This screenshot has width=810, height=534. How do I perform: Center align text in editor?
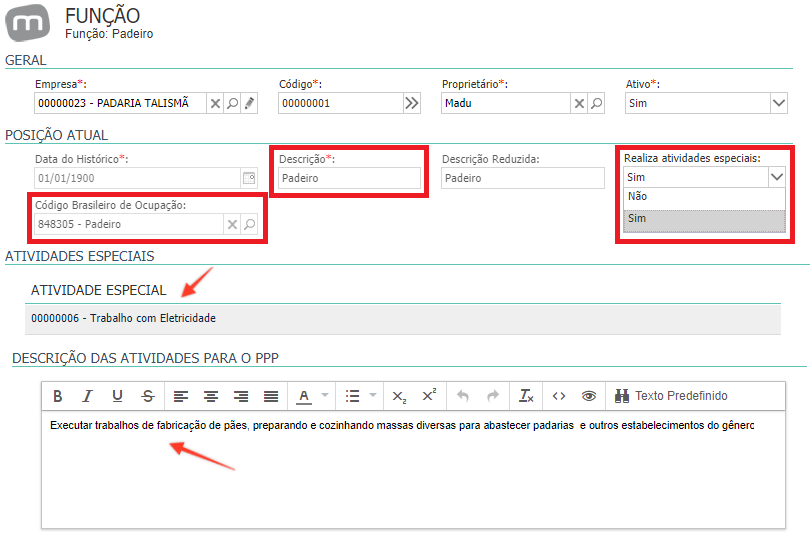point(211,396)
